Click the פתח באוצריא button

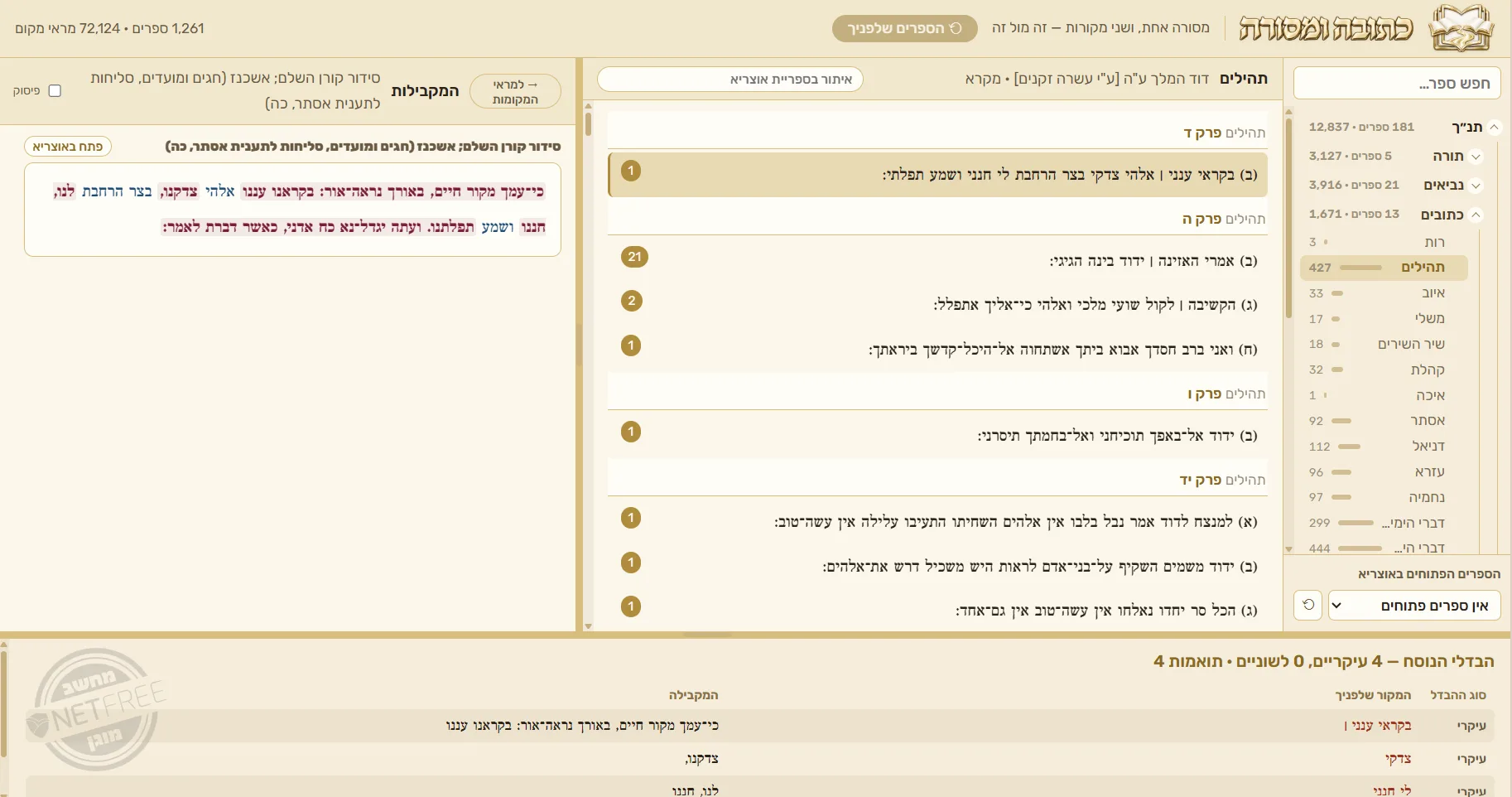68,147
